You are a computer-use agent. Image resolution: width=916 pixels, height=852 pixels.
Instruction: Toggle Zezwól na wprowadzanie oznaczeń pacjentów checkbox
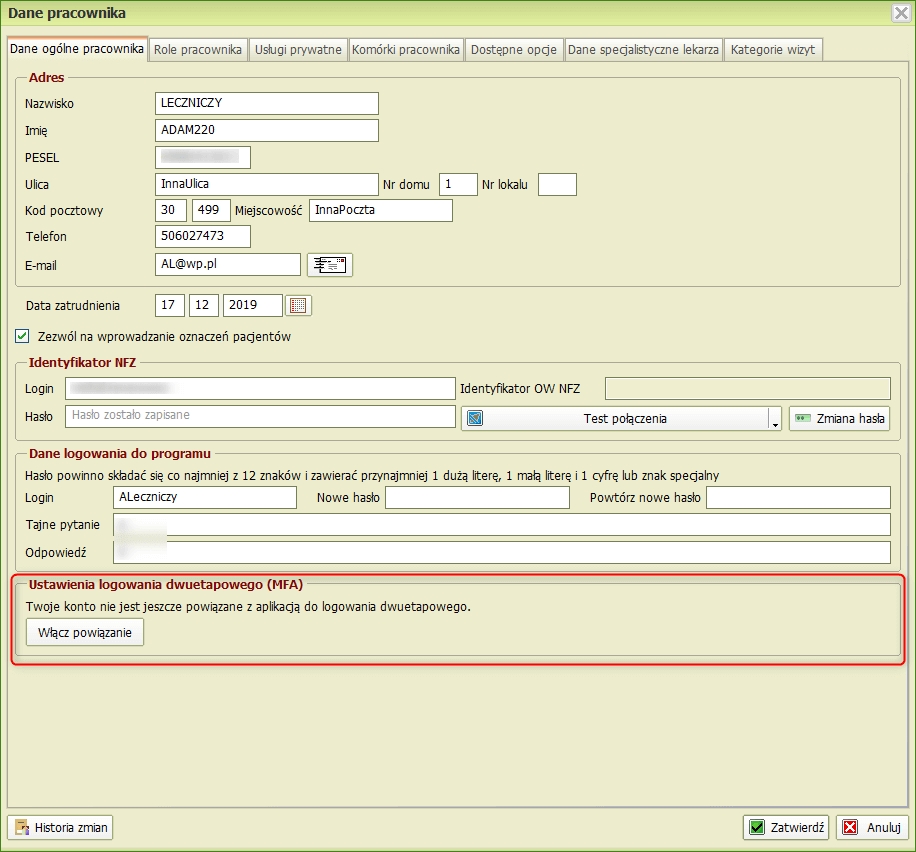coord(23,337)
